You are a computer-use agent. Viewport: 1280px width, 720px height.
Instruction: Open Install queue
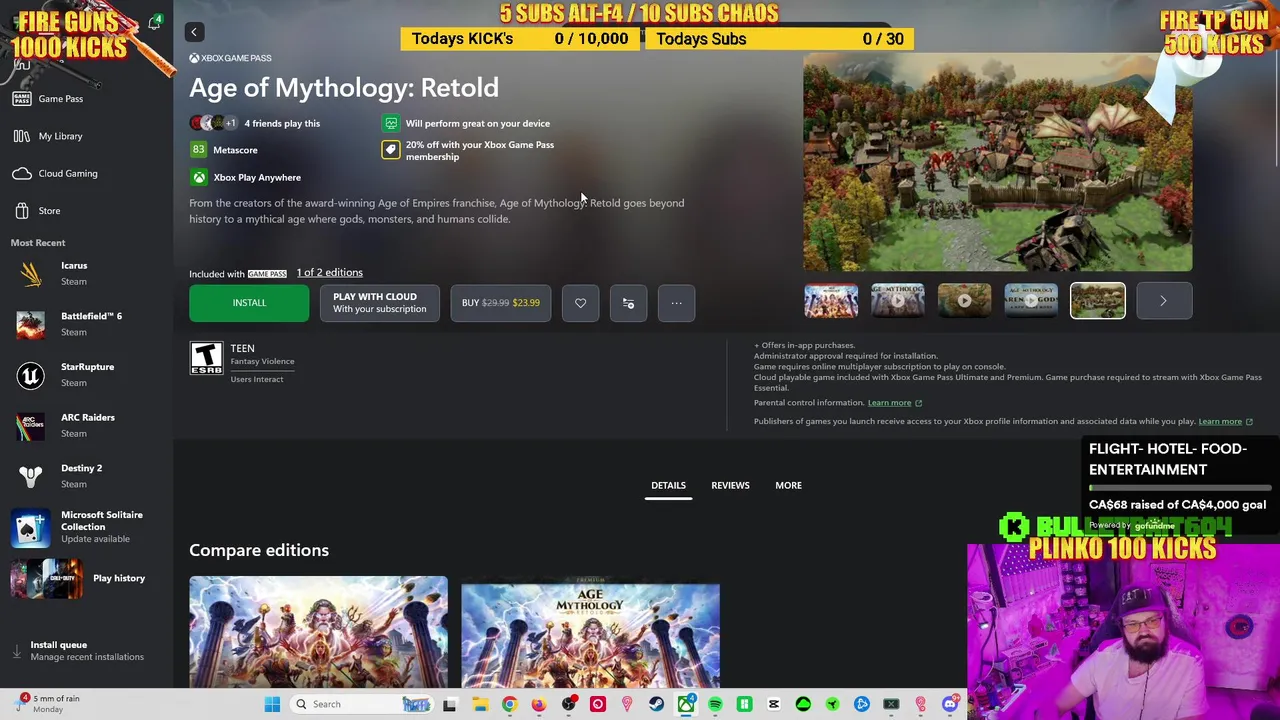tap(86, 651)
